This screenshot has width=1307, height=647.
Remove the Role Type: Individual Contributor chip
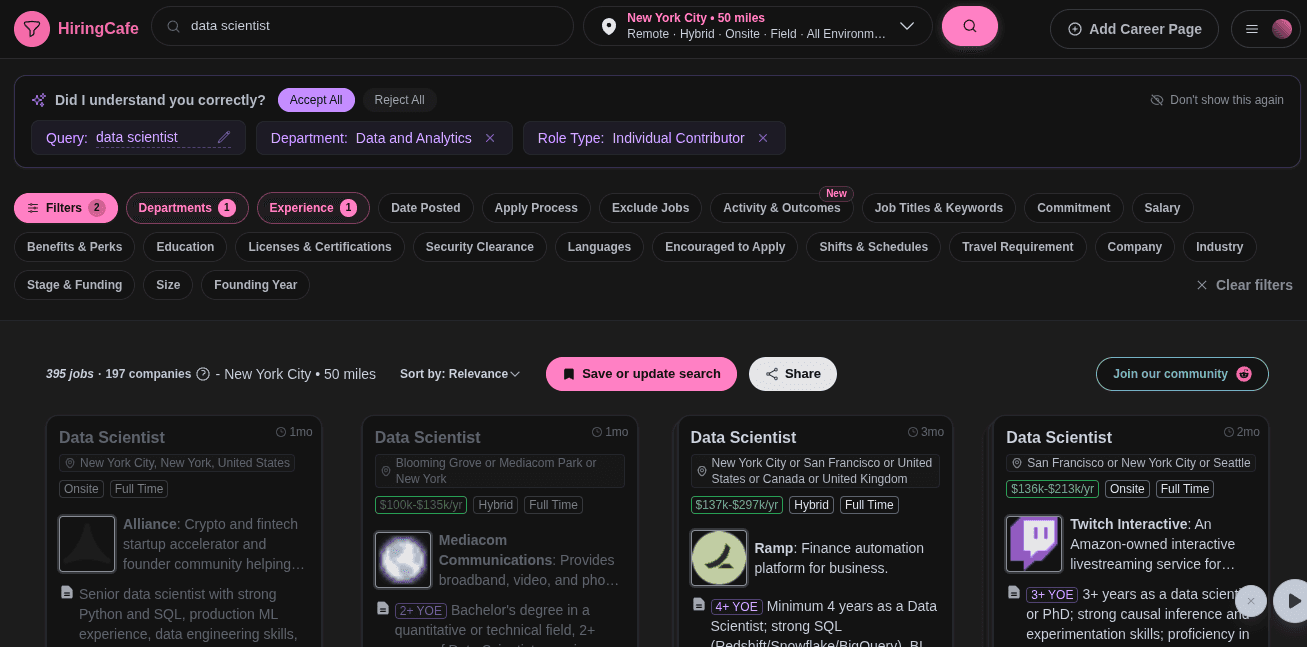tap(763, 138)
